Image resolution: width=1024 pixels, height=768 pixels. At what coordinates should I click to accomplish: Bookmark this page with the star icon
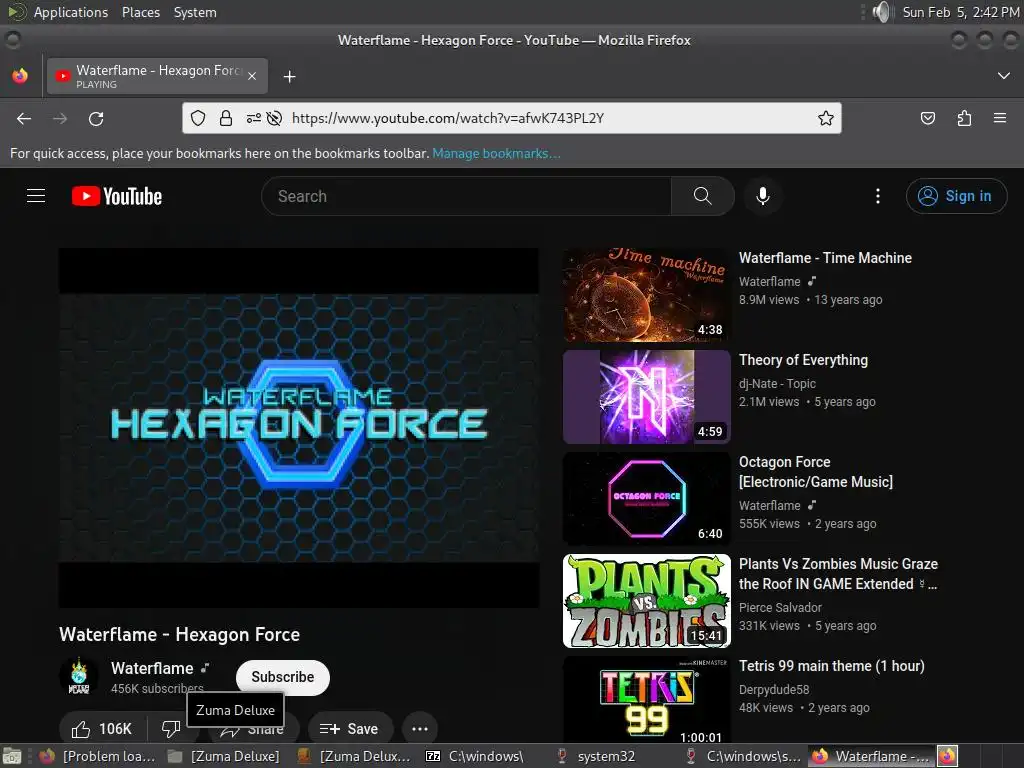[x=825, y=118]
